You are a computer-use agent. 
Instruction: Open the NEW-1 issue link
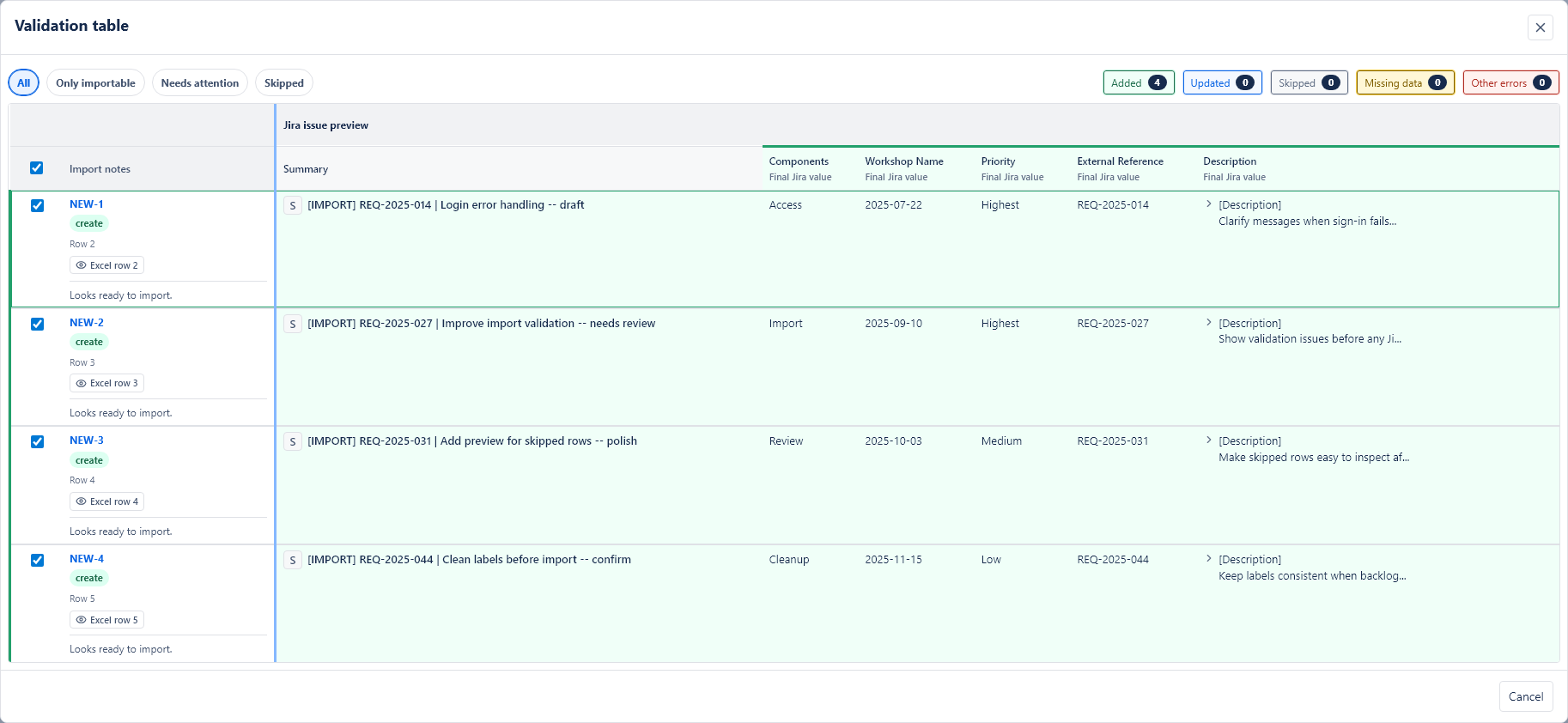click(x=87, y=204)
